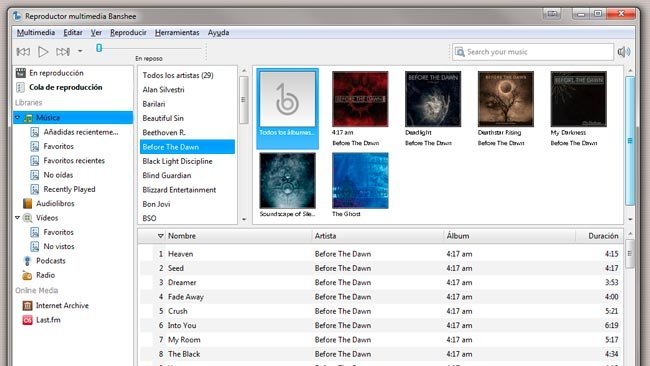Open Añadidas recientemente playlist icon
The height and width of the screenshot is (366, 650).
(x=35, y=132)
